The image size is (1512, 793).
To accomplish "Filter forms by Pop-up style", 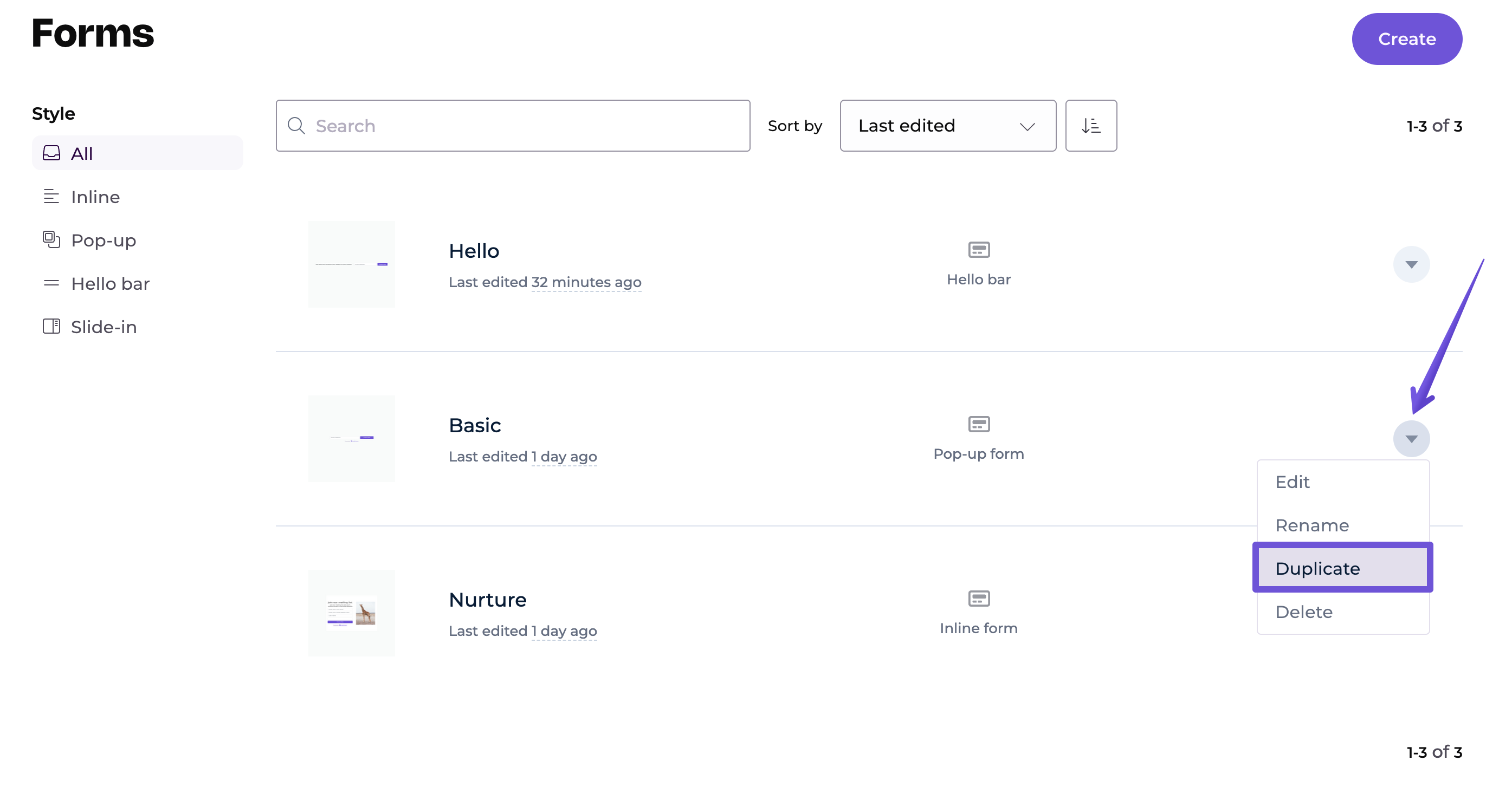I will [104, 240].
